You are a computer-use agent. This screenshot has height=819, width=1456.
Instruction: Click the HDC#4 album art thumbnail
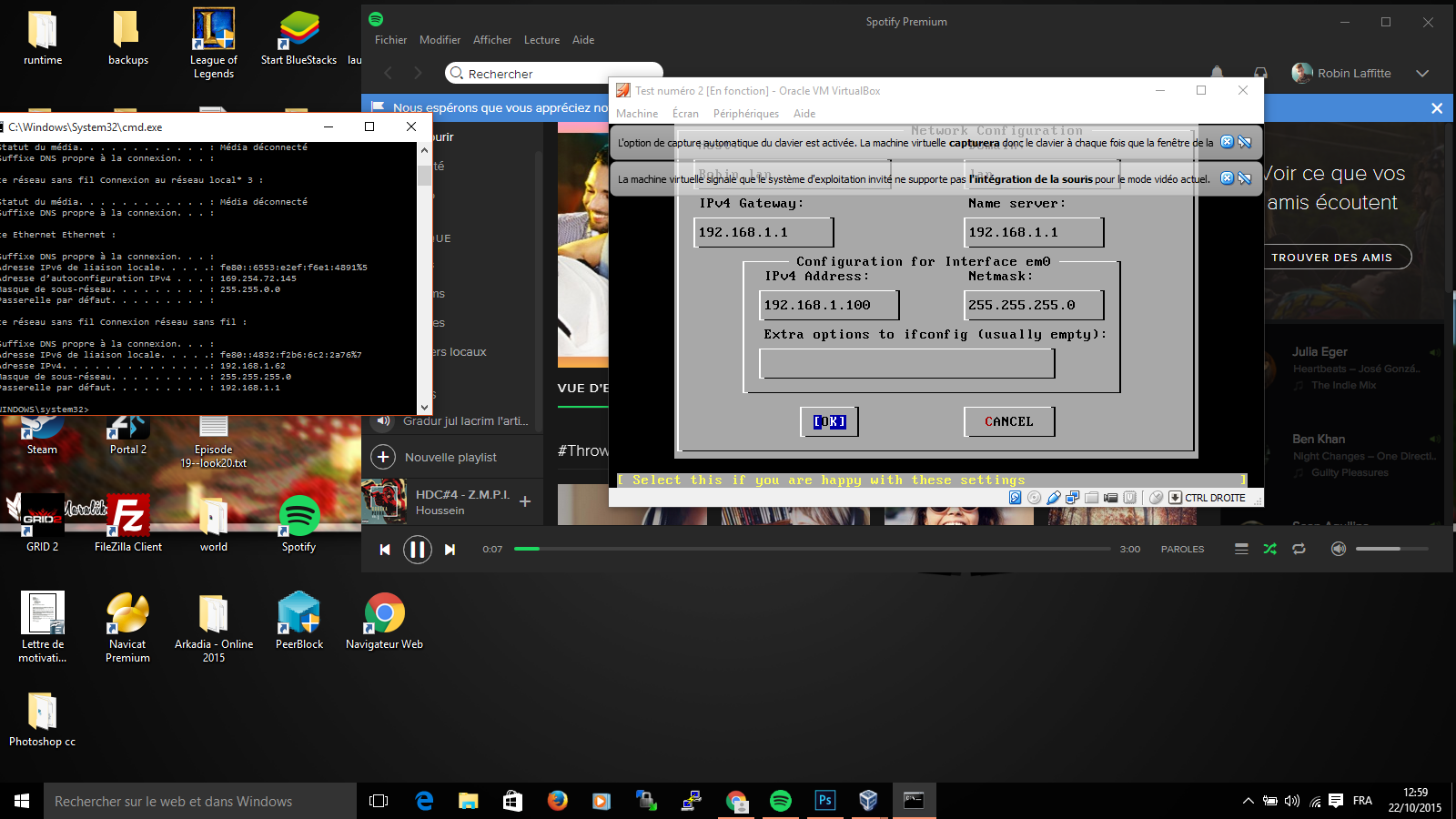click(x=384, y=501)
